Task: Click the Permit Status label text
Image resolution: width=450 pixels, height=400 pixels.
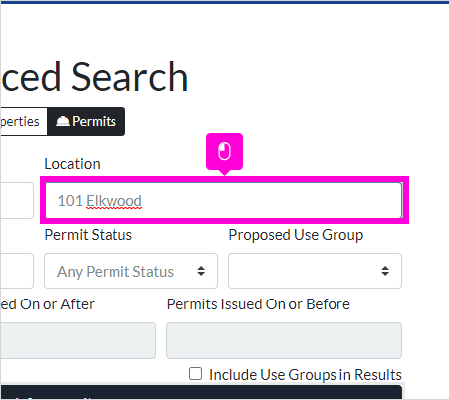Action: [x=88, y=235]
